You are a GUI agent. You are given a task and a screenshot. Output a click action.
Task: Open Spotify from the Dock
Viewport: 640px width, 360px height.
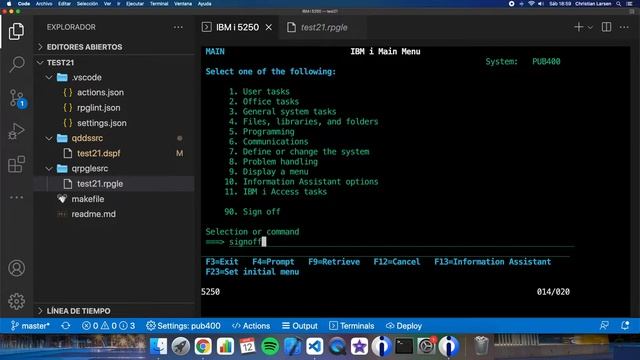coord(270,346)
